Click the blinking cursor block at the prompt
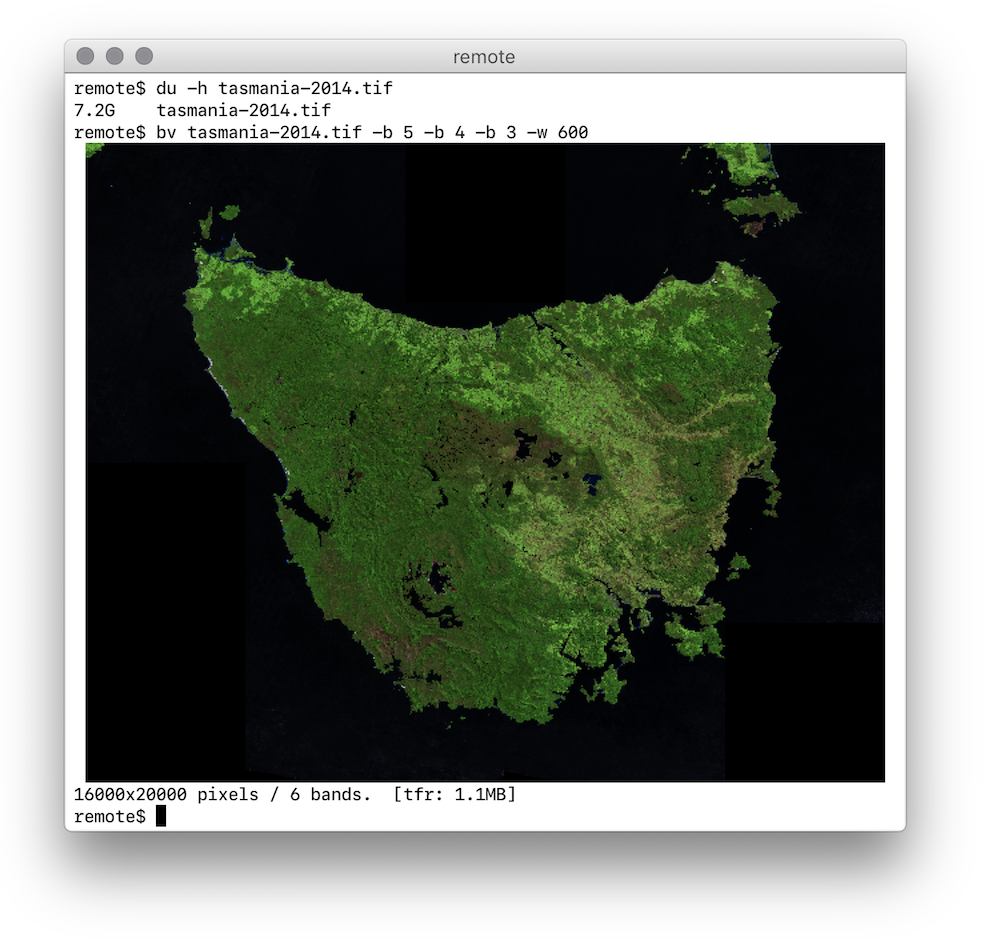The width and height of the screenshot is (1000, 946). pyautogui.click(x=161, y=816)
